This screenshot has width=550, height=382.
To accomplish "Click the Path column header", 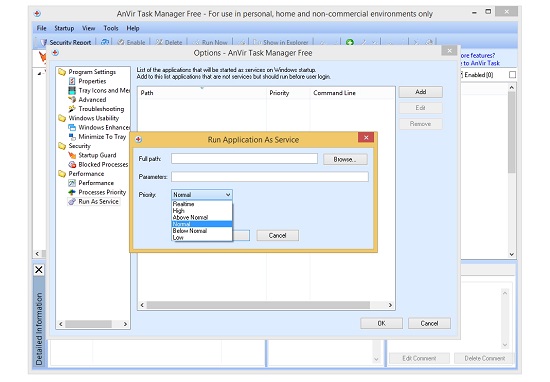I will point(202,93).
